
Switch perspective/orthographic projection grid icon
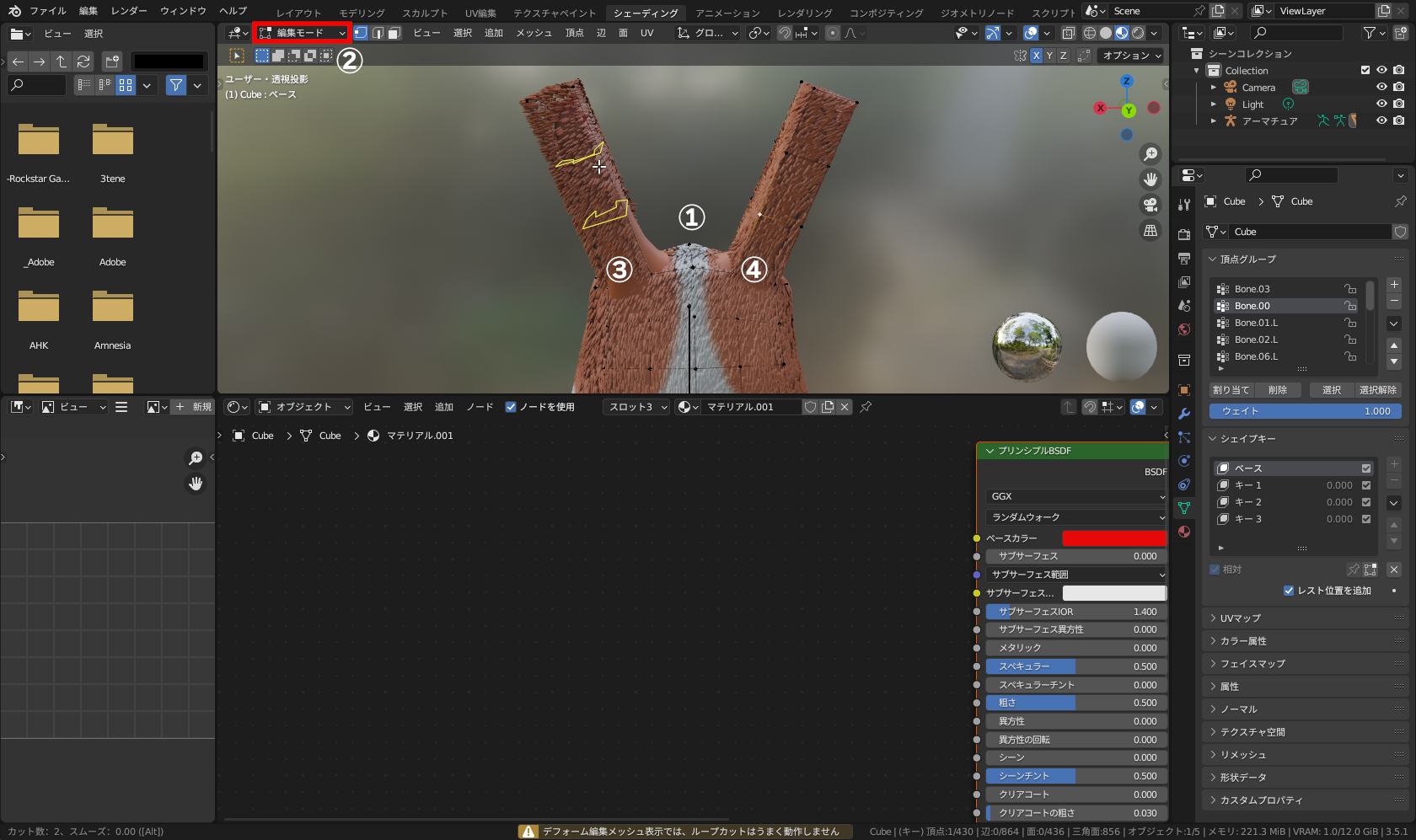[x=1150, y=230]
